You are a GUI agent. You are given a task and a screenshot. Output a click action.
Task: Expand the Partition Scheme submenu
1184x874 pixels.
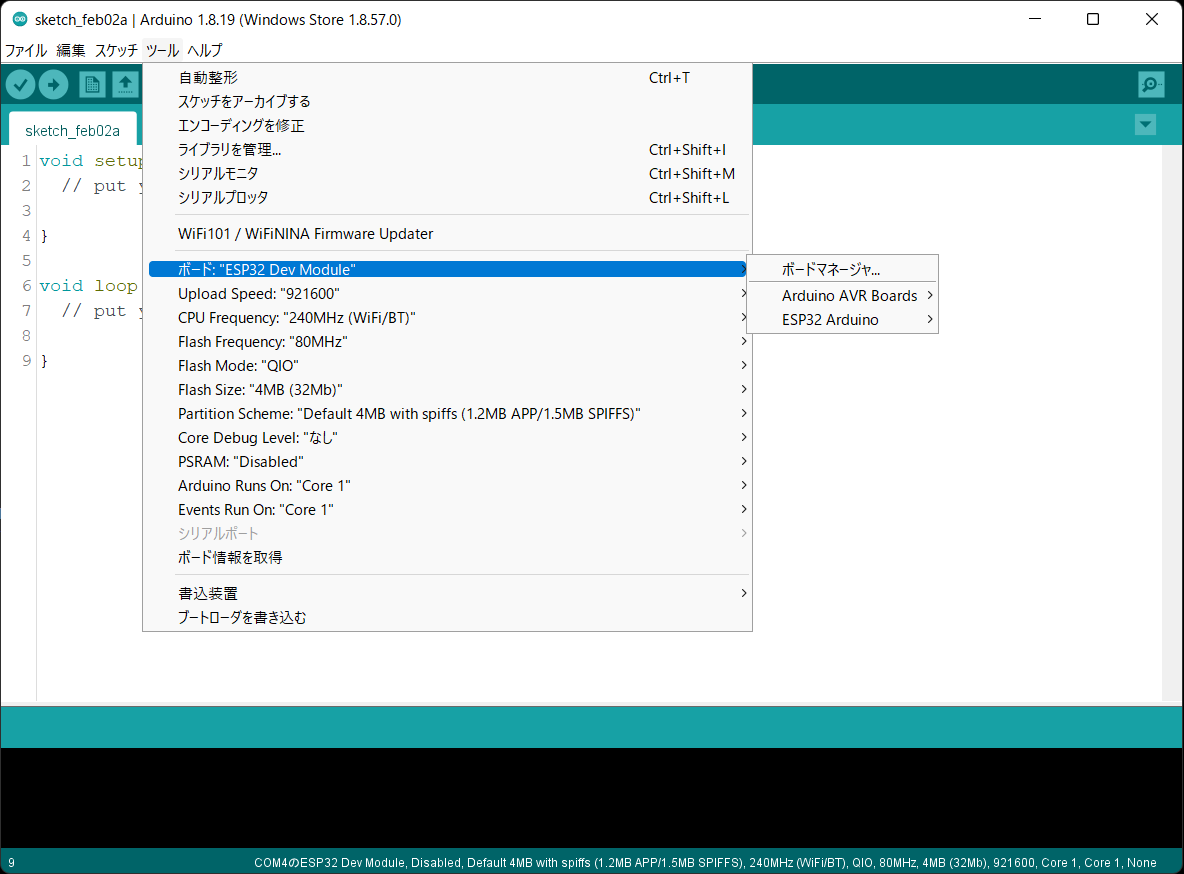450,413
